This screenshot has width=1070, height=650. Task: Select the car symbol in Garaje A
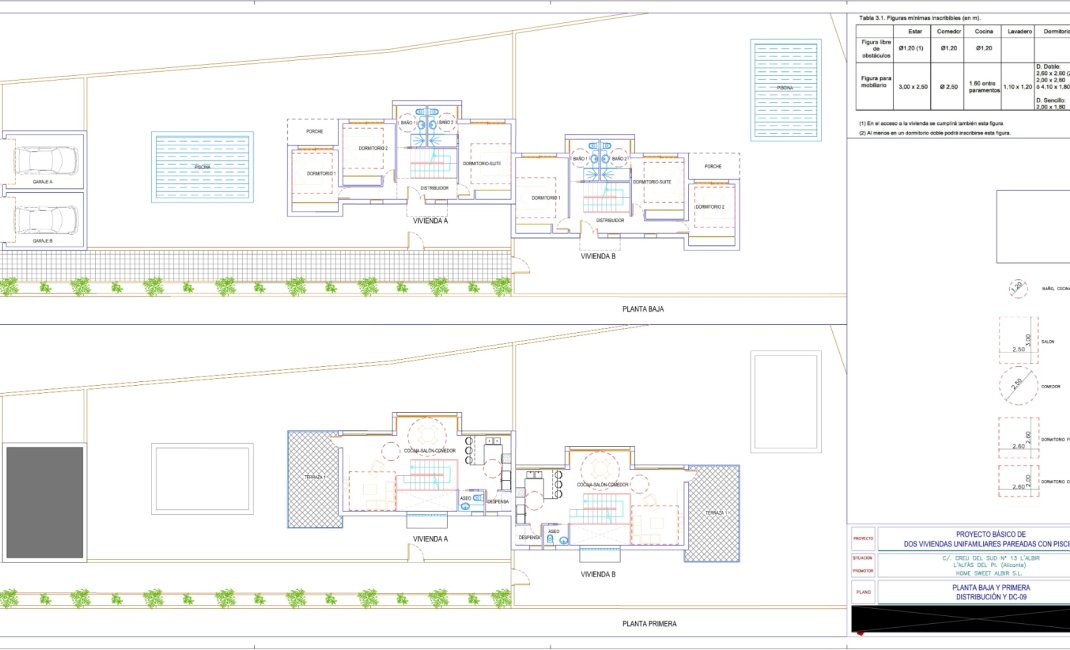(46, 160)
